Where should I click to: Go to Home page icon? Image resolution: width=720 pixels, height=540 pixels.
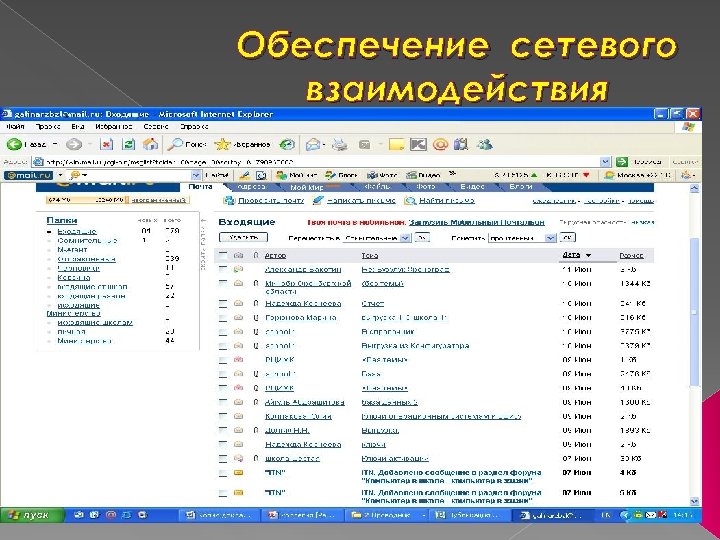coord(150,145)
